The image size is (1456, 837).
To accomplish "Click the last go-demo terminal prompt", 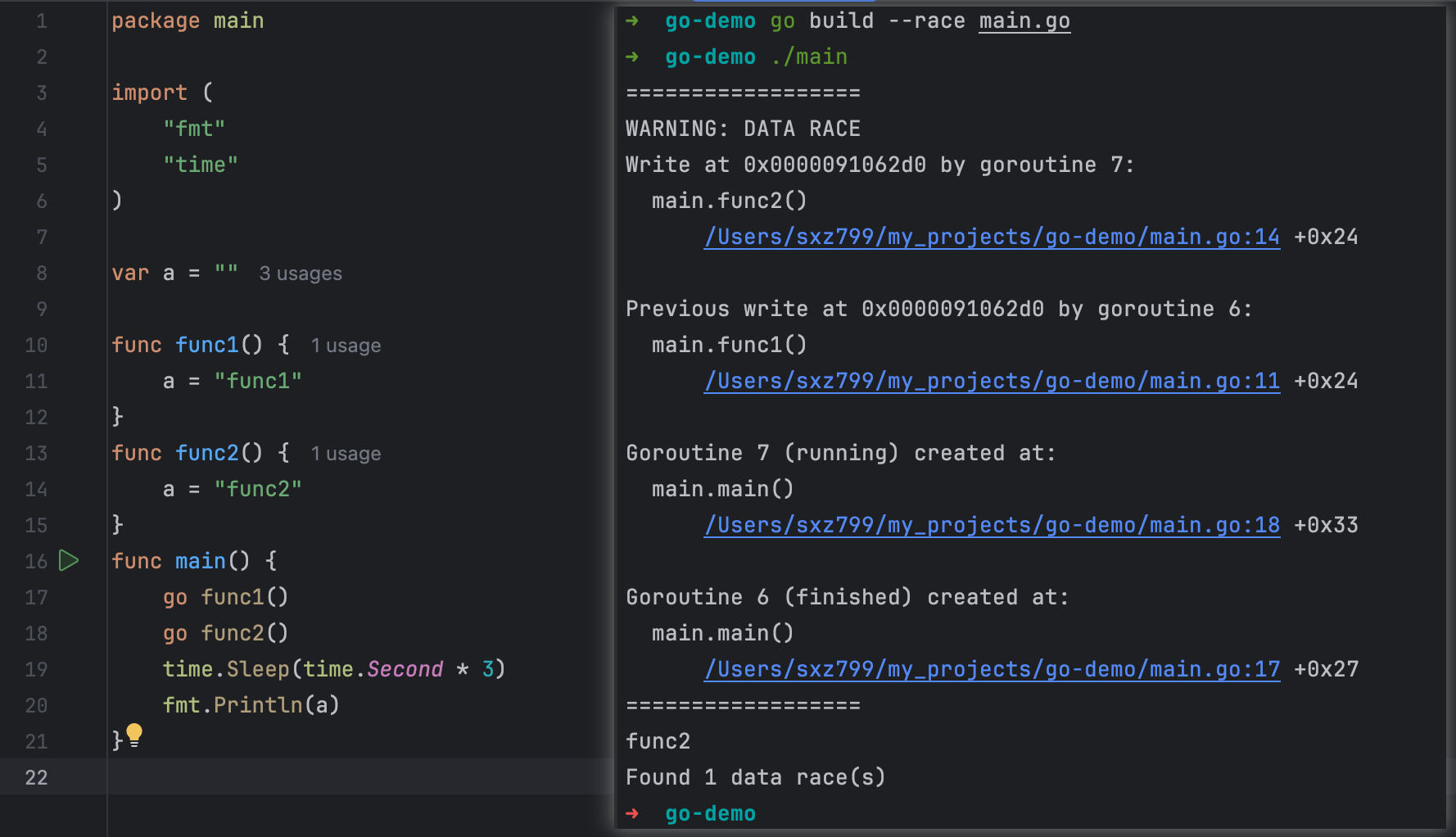I will click(710, 814).
